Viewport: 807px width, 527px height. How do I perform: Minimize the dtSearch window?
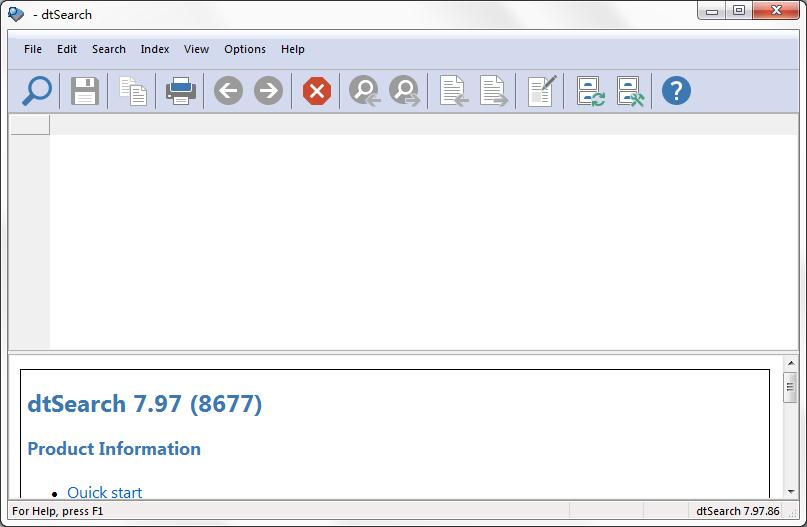[x=712, y=11]
